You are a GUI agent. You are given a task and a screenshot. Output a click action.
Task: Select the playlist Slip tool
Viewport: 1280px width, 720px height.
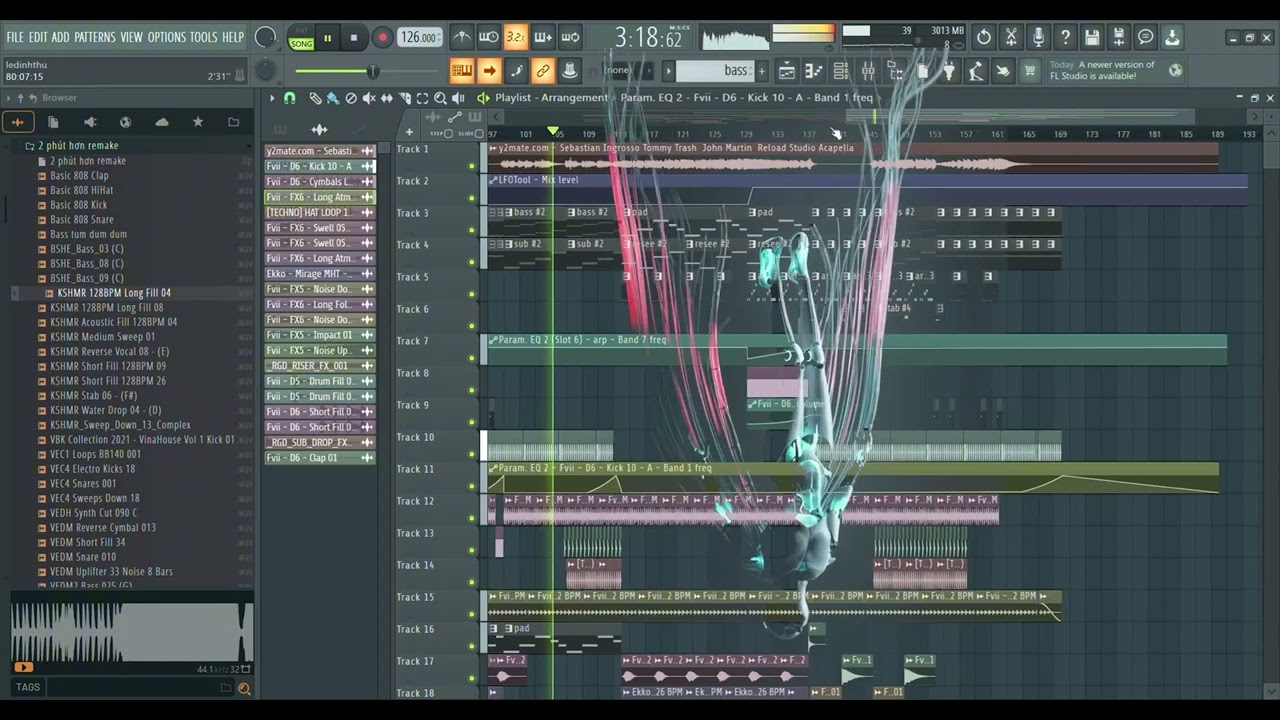pyautogui.click(x=387, y=98)
